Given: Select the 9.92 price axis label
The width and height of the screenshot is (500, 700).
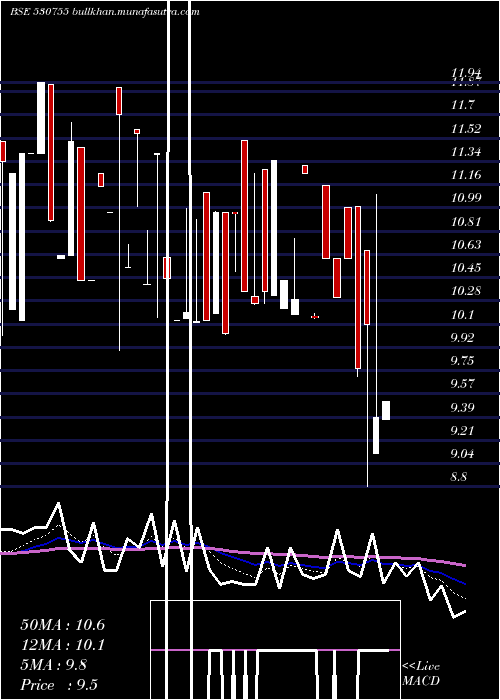Looking at the screenshot, I should [462, 338].
